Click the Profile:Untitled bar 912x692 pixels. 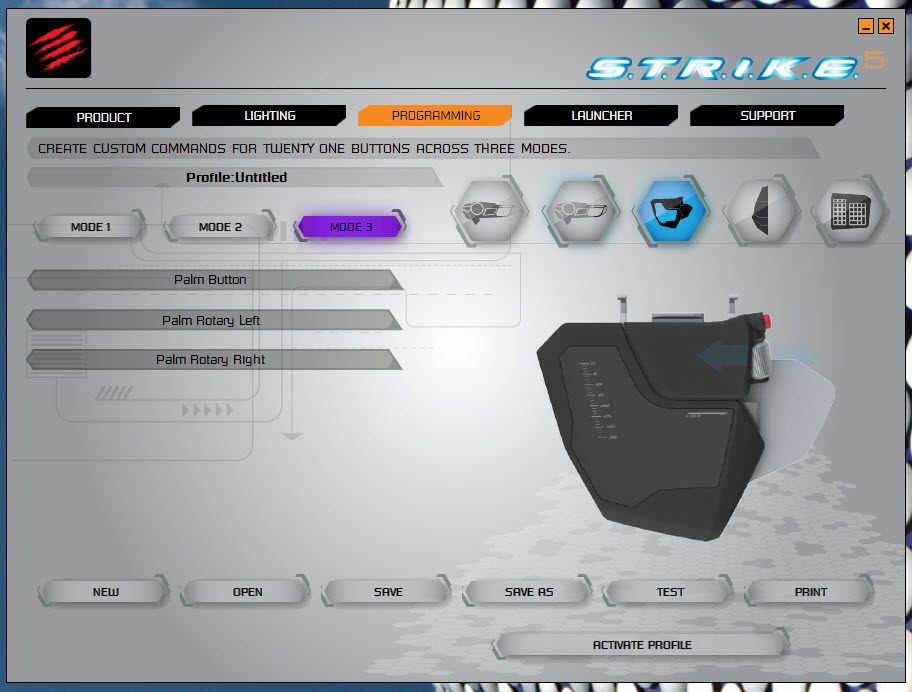click(235, 177)
